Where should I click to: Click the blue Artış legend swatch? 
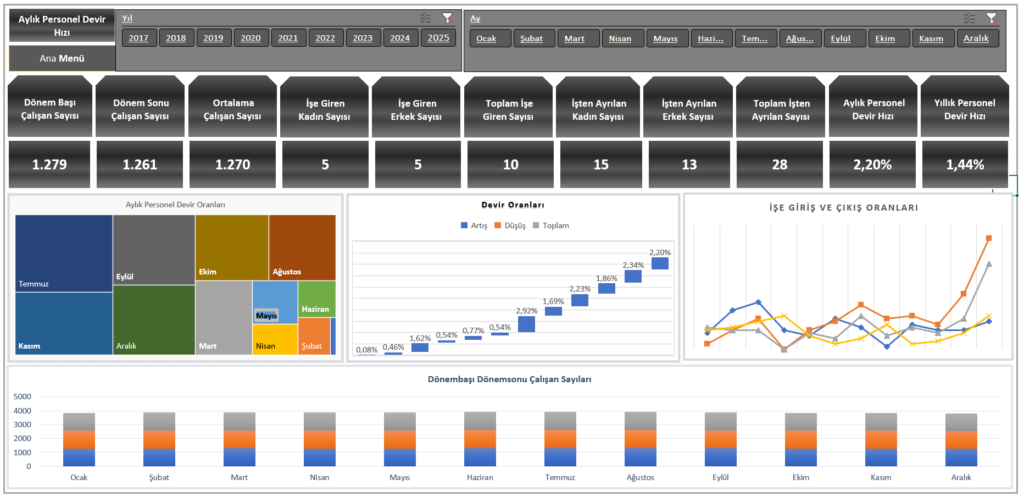(464, 225)
